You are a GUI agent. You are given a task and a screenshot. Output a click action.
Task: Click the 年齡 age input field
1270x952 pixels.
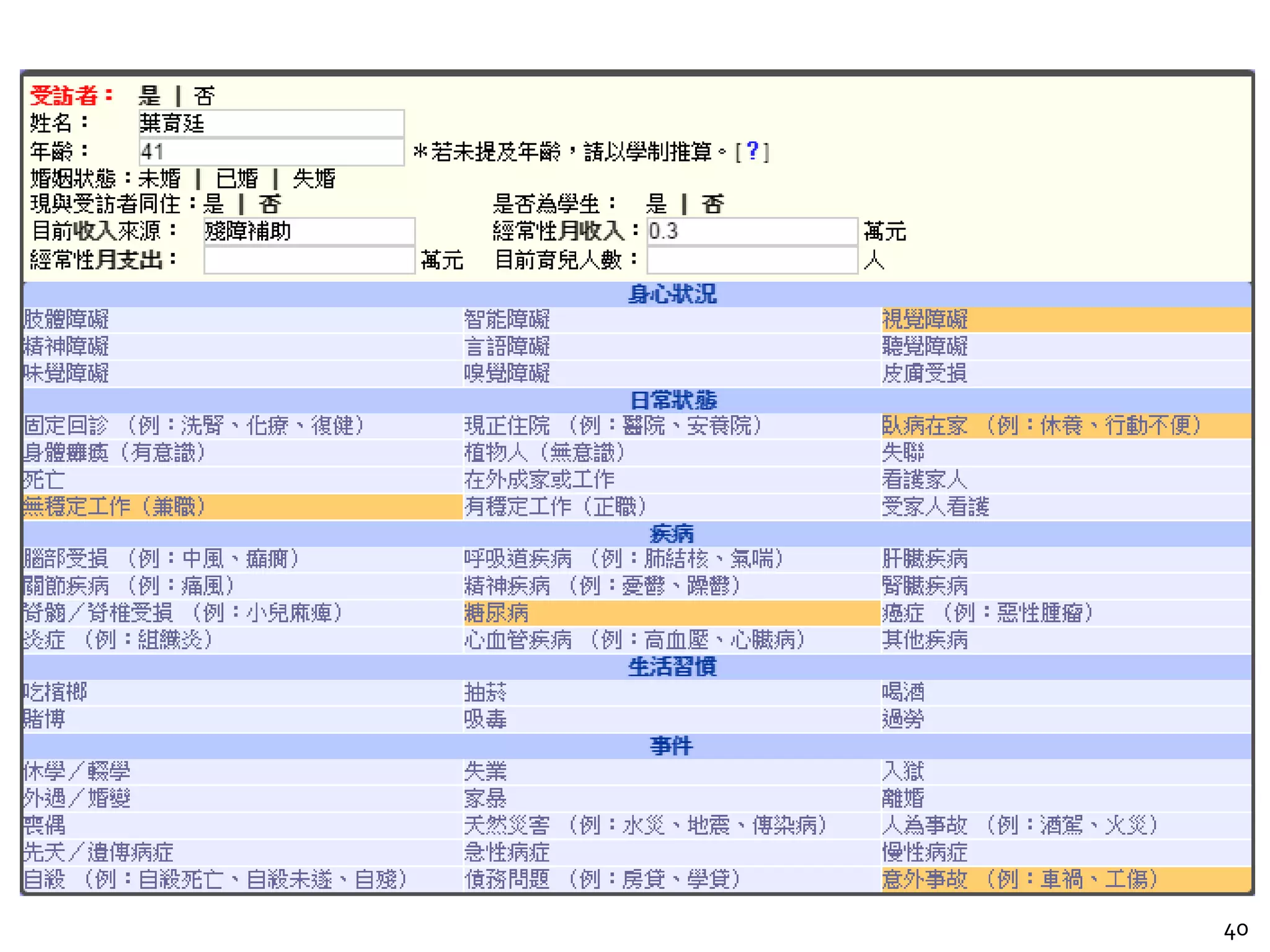click(x=271, y=151)
